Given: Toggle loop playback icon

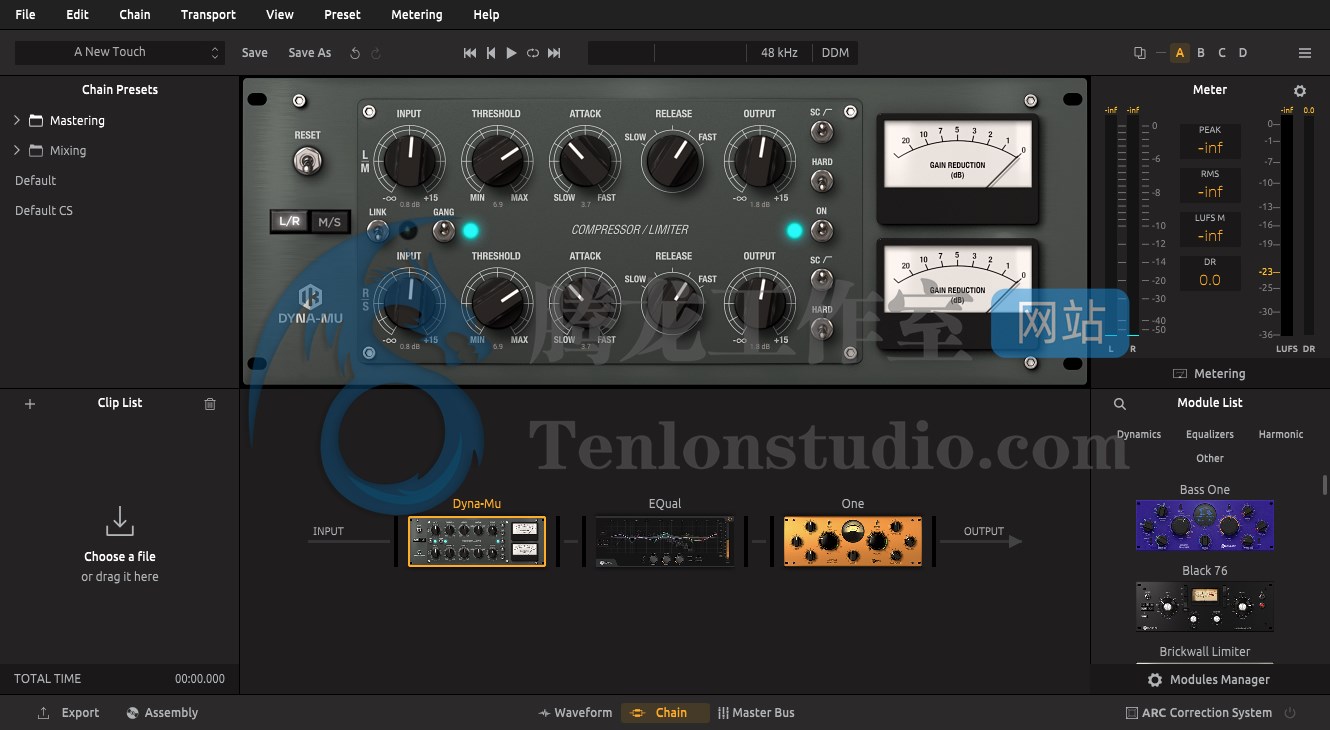Looking at the screenshot, I should 533,53.
